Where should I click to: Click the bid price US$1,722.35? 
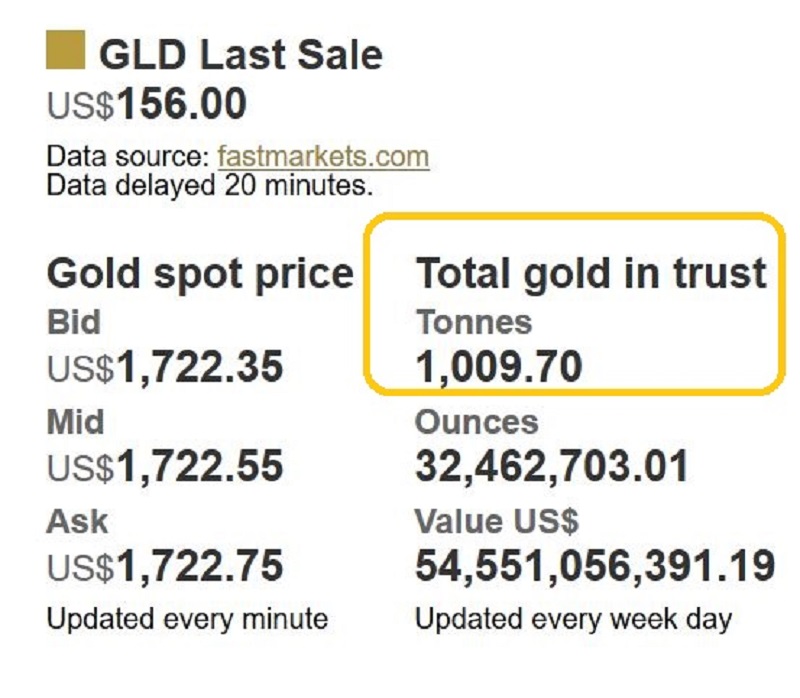click(165, 368)
